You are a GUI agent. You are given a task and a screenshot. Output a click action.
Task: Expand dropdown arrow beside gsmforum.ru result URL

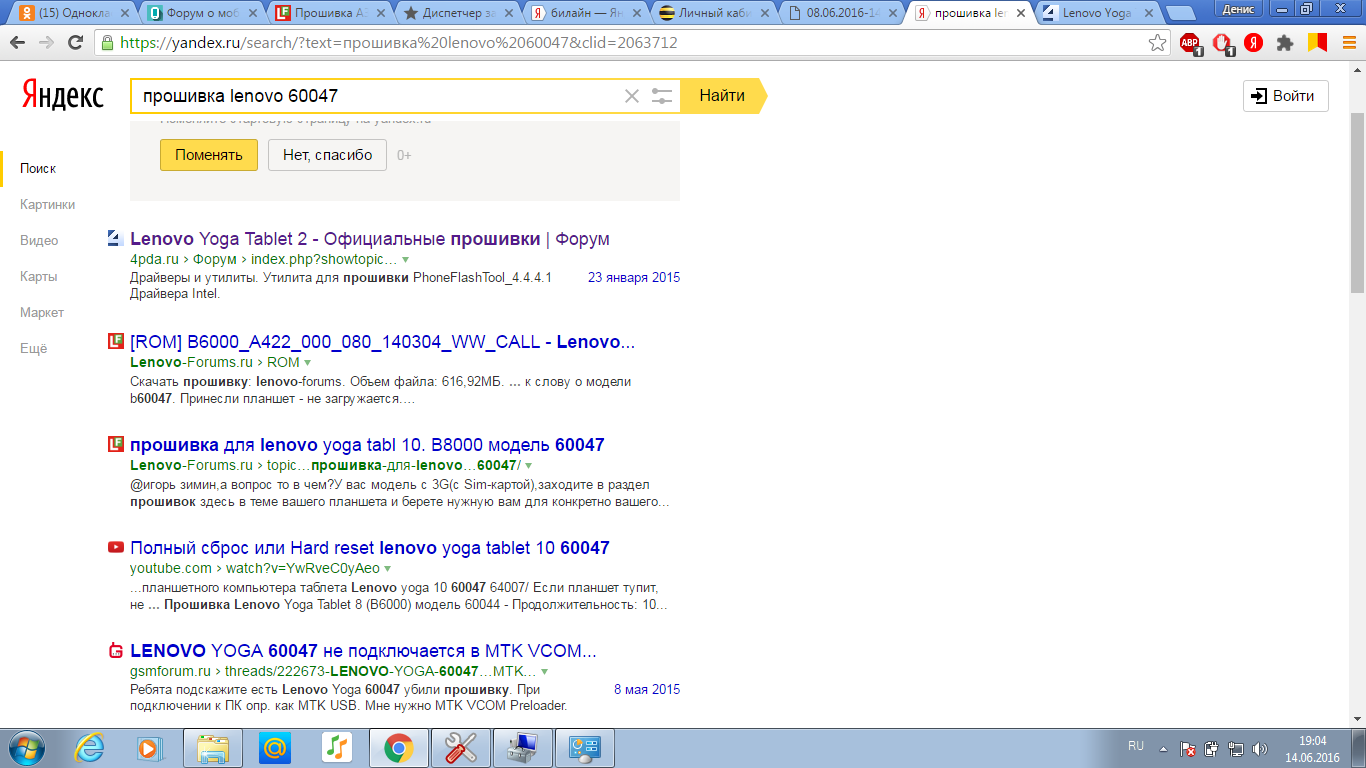pos(544,672)
